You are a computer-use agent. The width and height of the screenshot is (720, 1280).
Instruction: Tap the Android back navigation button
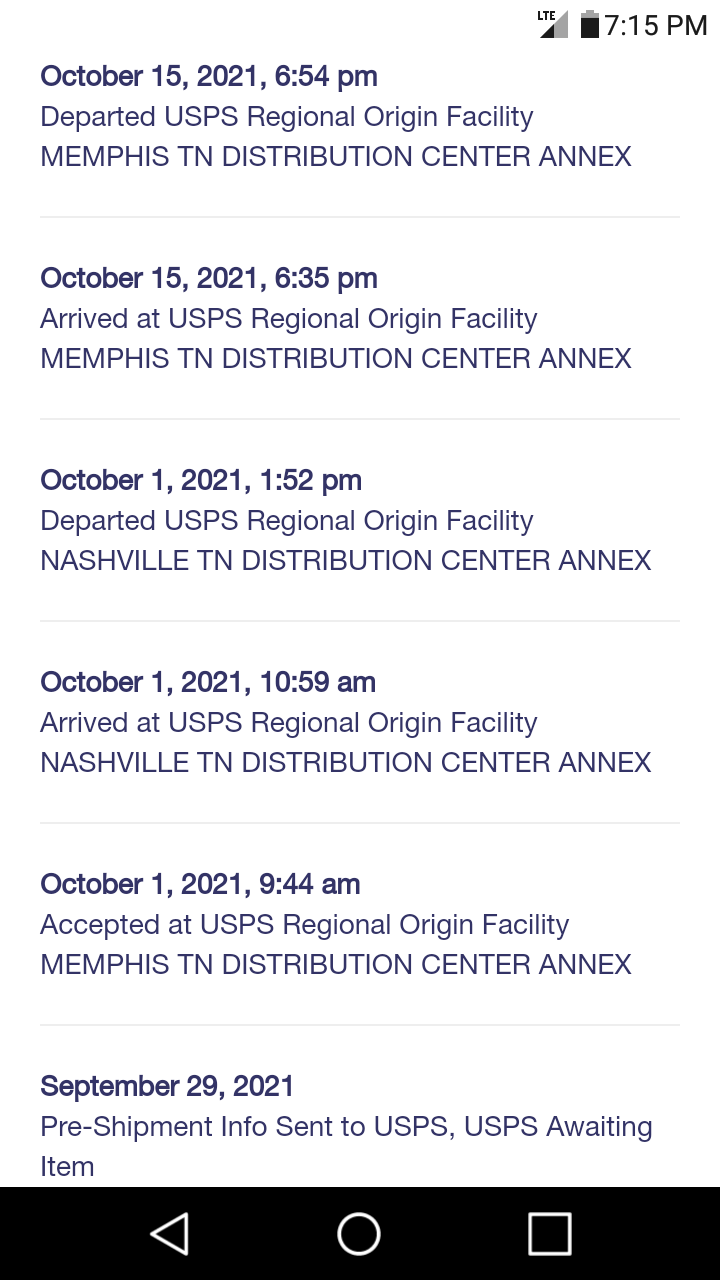(x=170, y=1233)
